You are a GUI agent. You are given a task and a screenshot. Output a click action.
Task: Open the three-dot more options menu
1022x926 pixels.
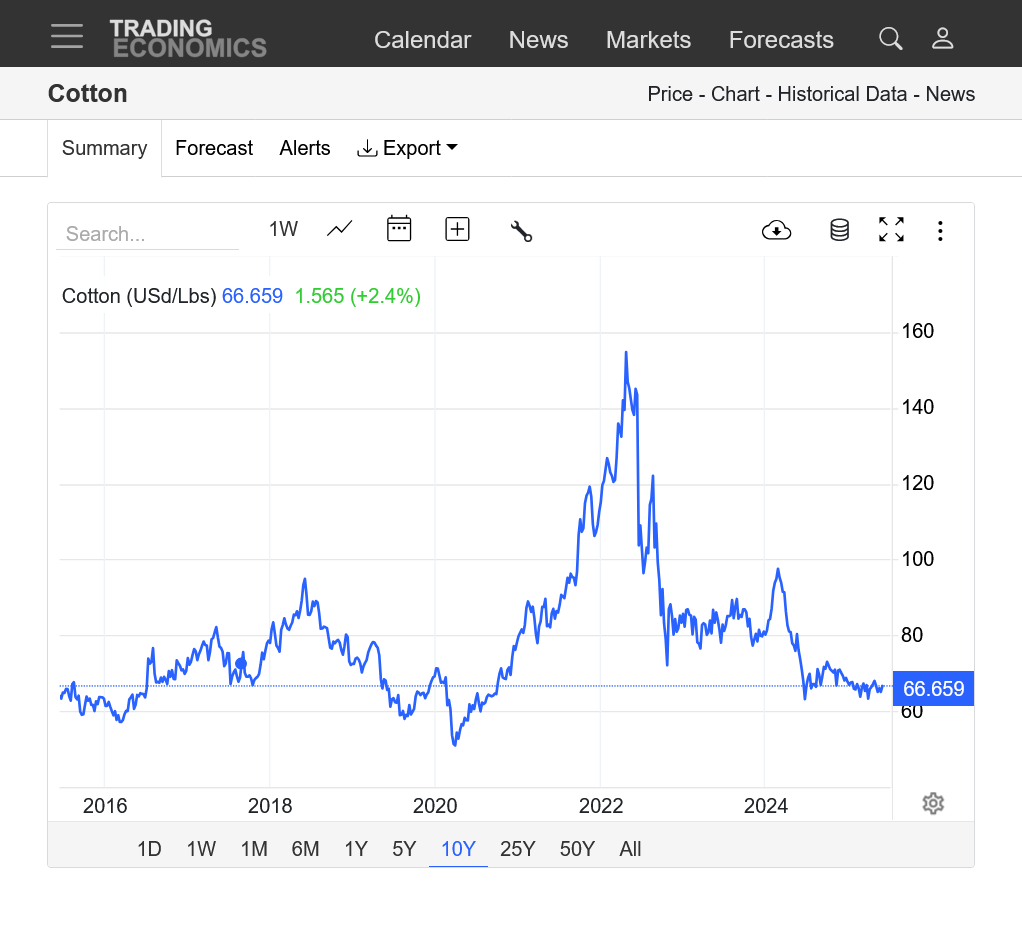(x=940, y=231)
